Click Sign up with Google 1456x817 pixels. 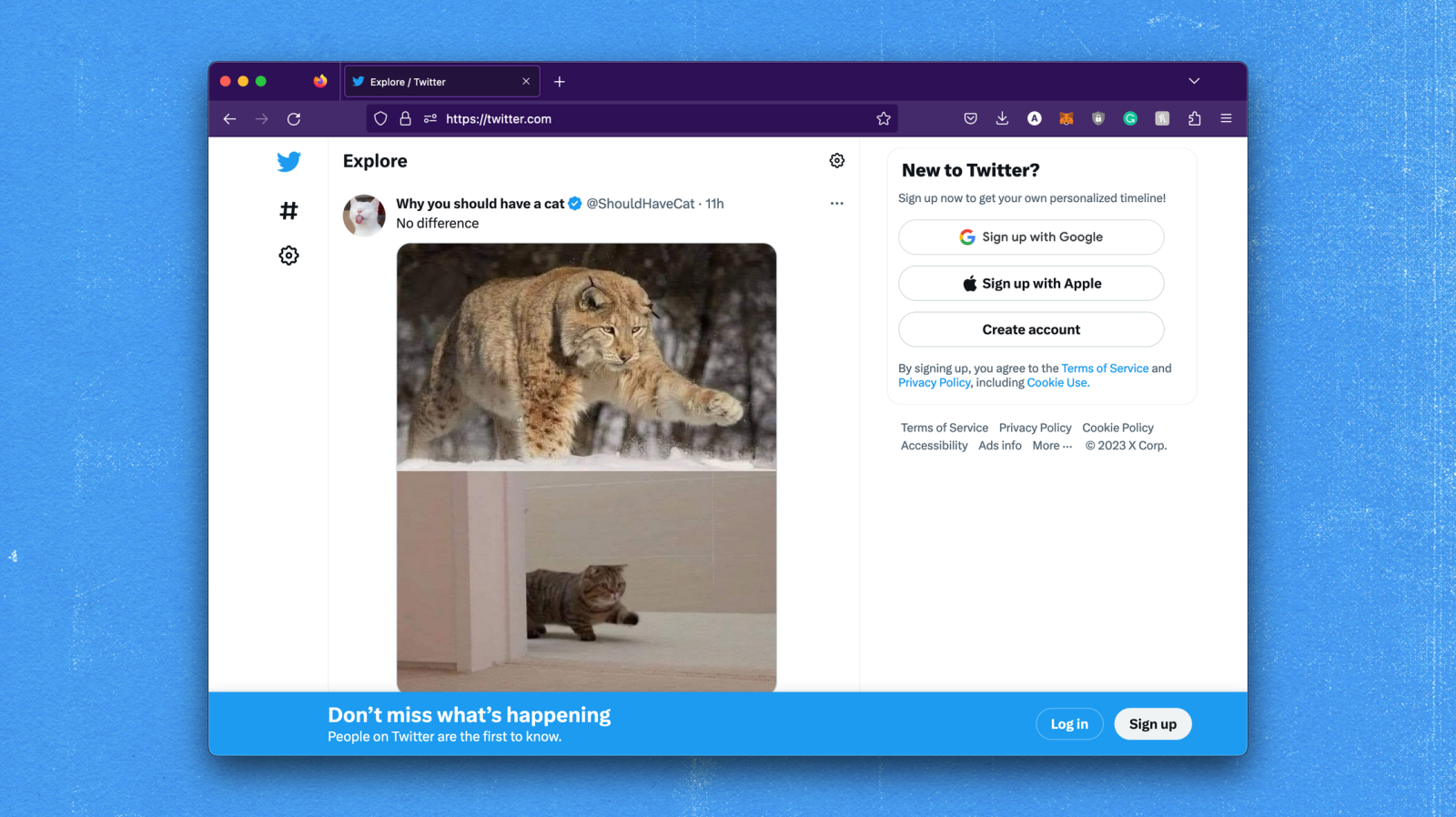[1030, 237]
